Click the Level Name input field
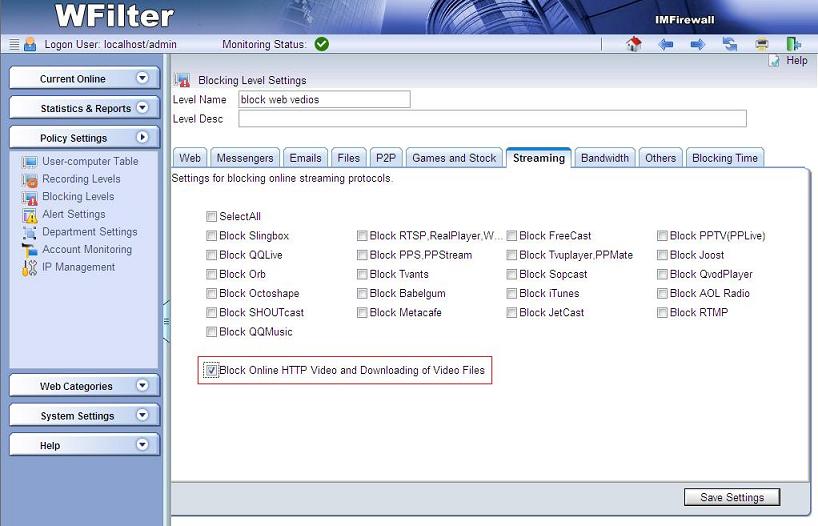 (324, 99)
